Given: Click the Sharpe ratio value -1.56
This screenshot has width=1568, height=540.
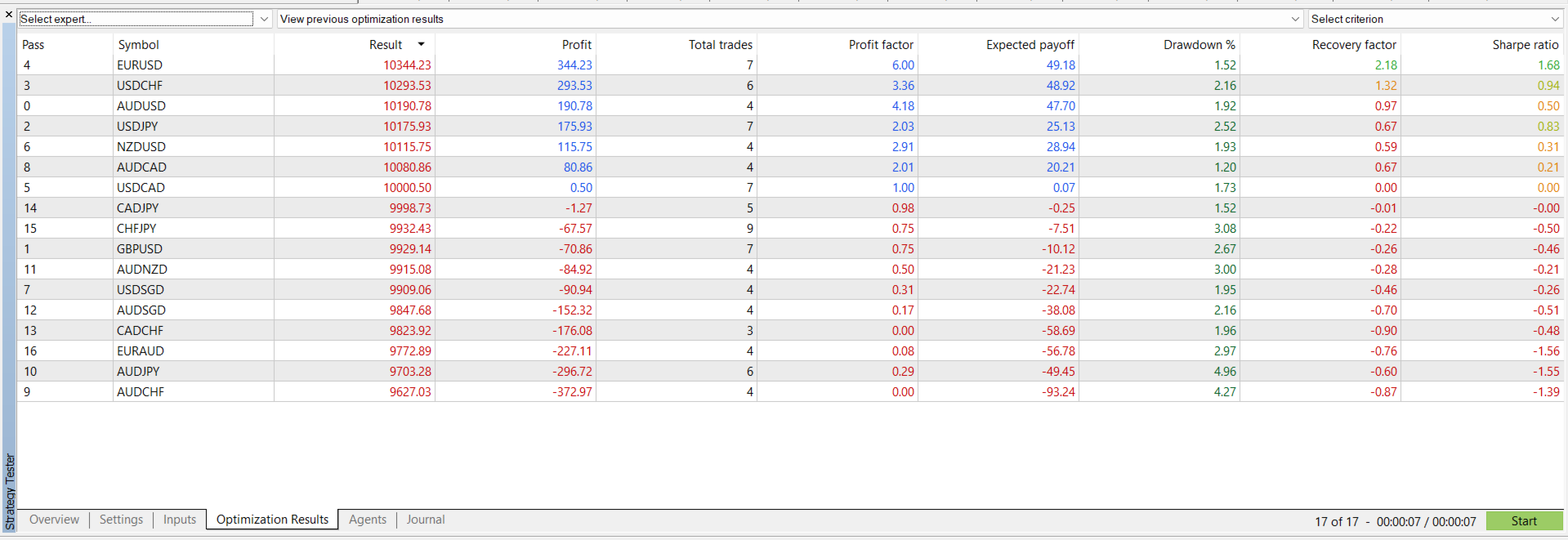Looking at the screenshot, I should pos(1546,351).
